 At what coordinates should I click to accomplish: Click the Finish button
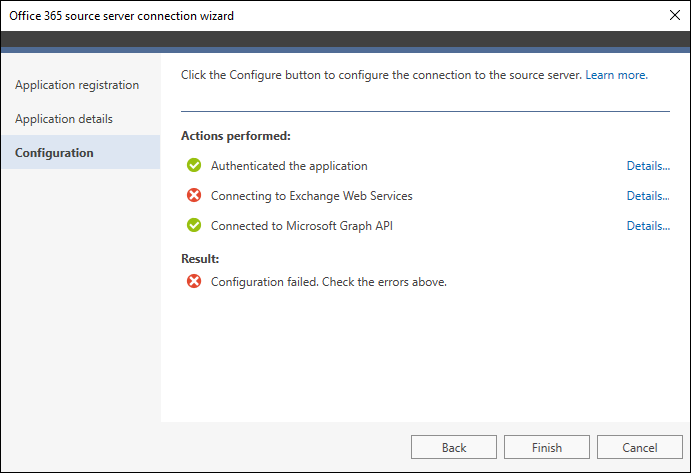click(x=547, y=447)
